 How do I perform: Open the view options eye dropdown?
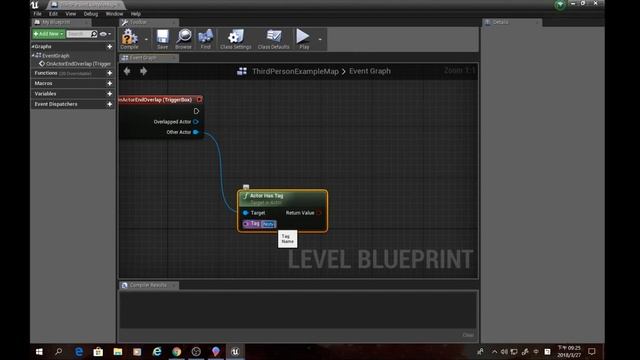tap(105, 34)
